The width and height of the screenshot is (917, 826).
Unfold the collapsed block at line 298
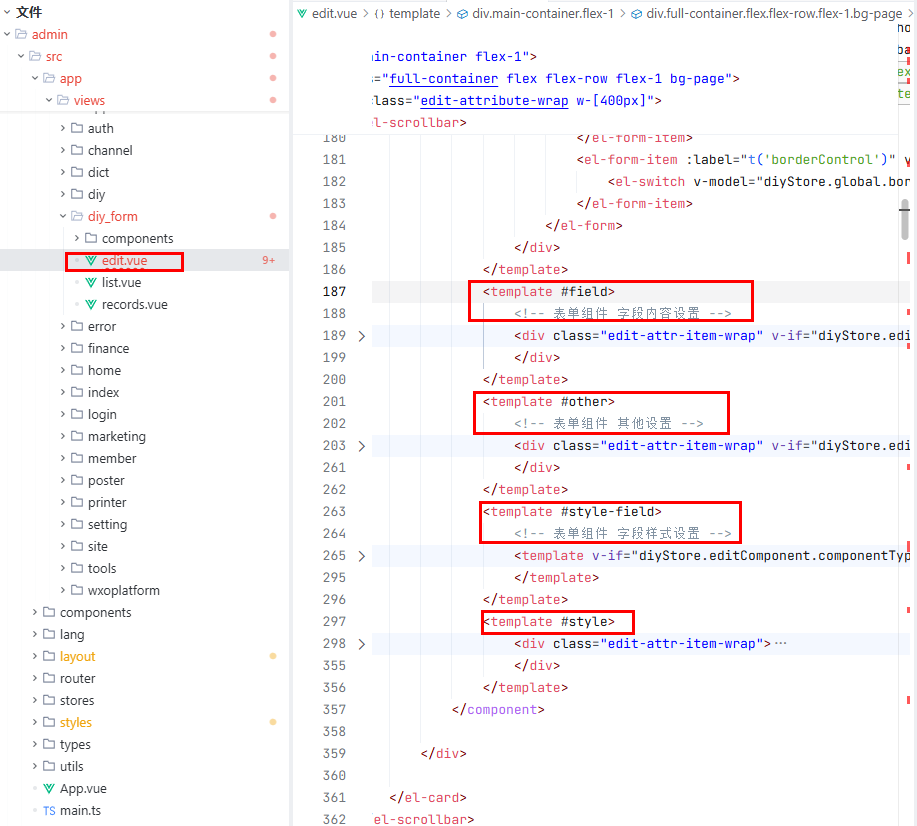(x=362, y=644)
